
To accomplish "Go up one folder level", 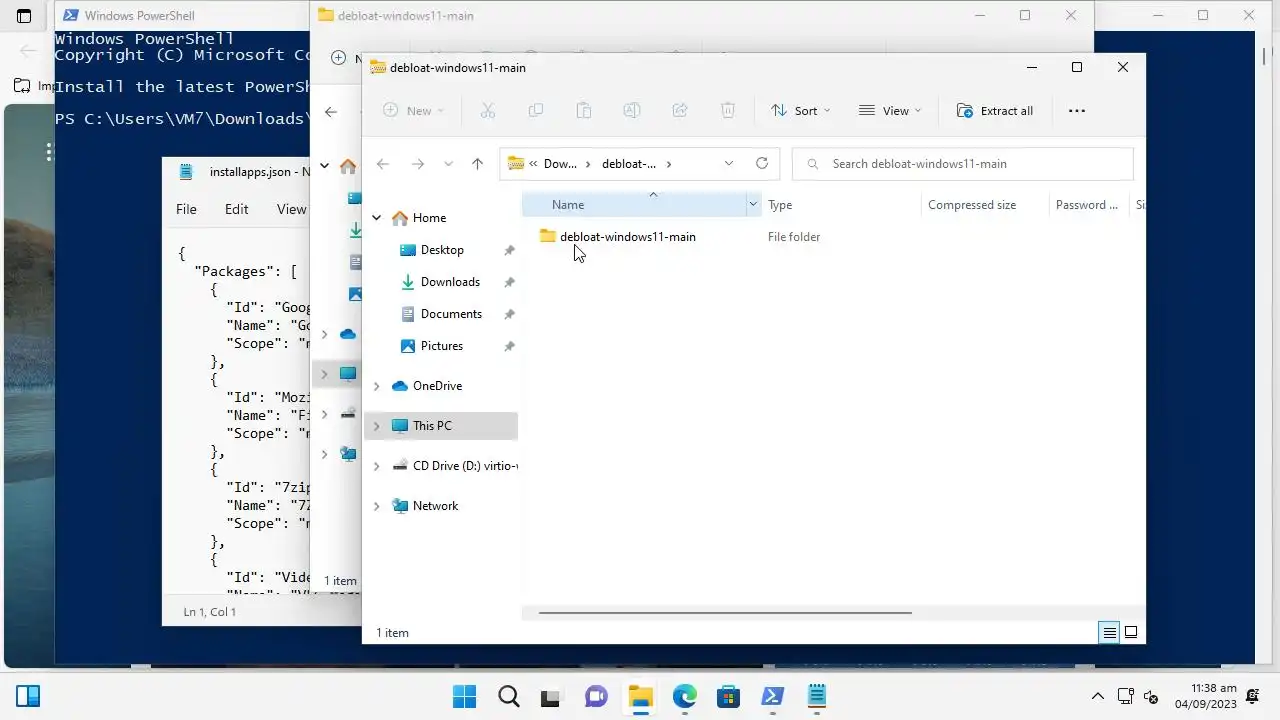I will click(x=477, y=164).
